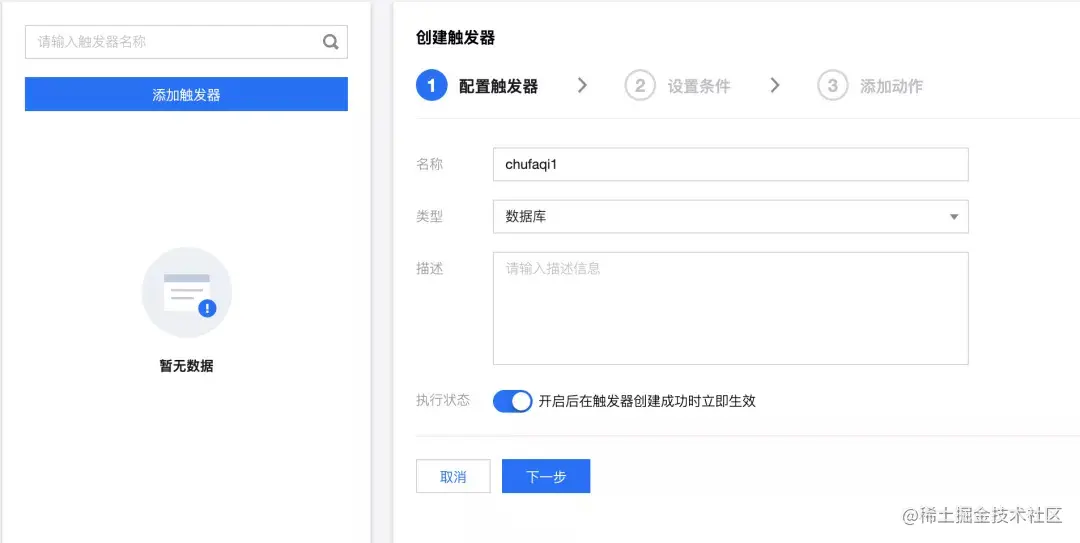Click the 名称 field containing chufaqi1
This screenshot has height=543, width=1080.
click(731, 165)
